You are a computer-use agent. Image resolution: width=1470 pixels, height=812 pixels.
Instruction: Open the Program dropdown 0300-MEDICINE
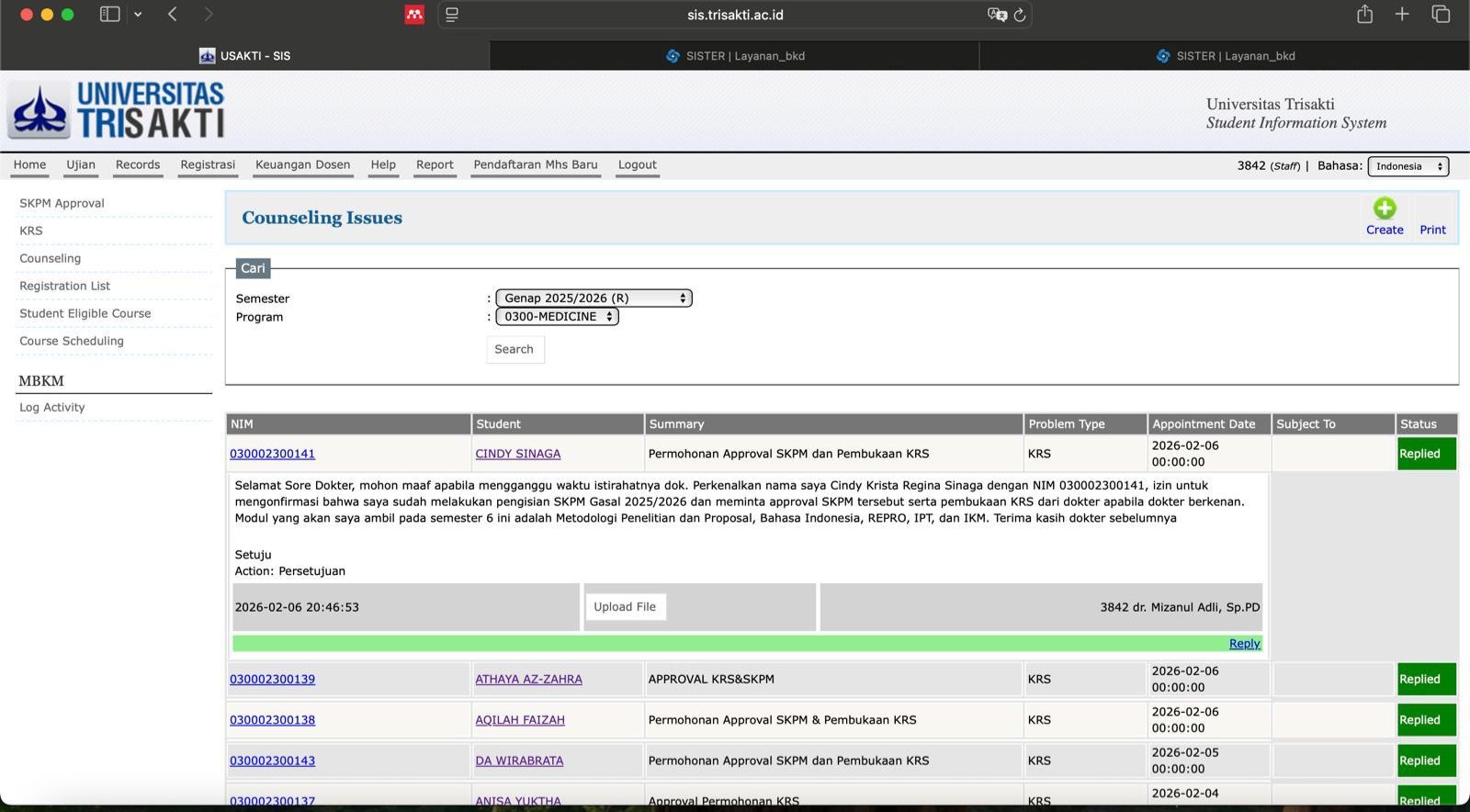tap(557, 317)
